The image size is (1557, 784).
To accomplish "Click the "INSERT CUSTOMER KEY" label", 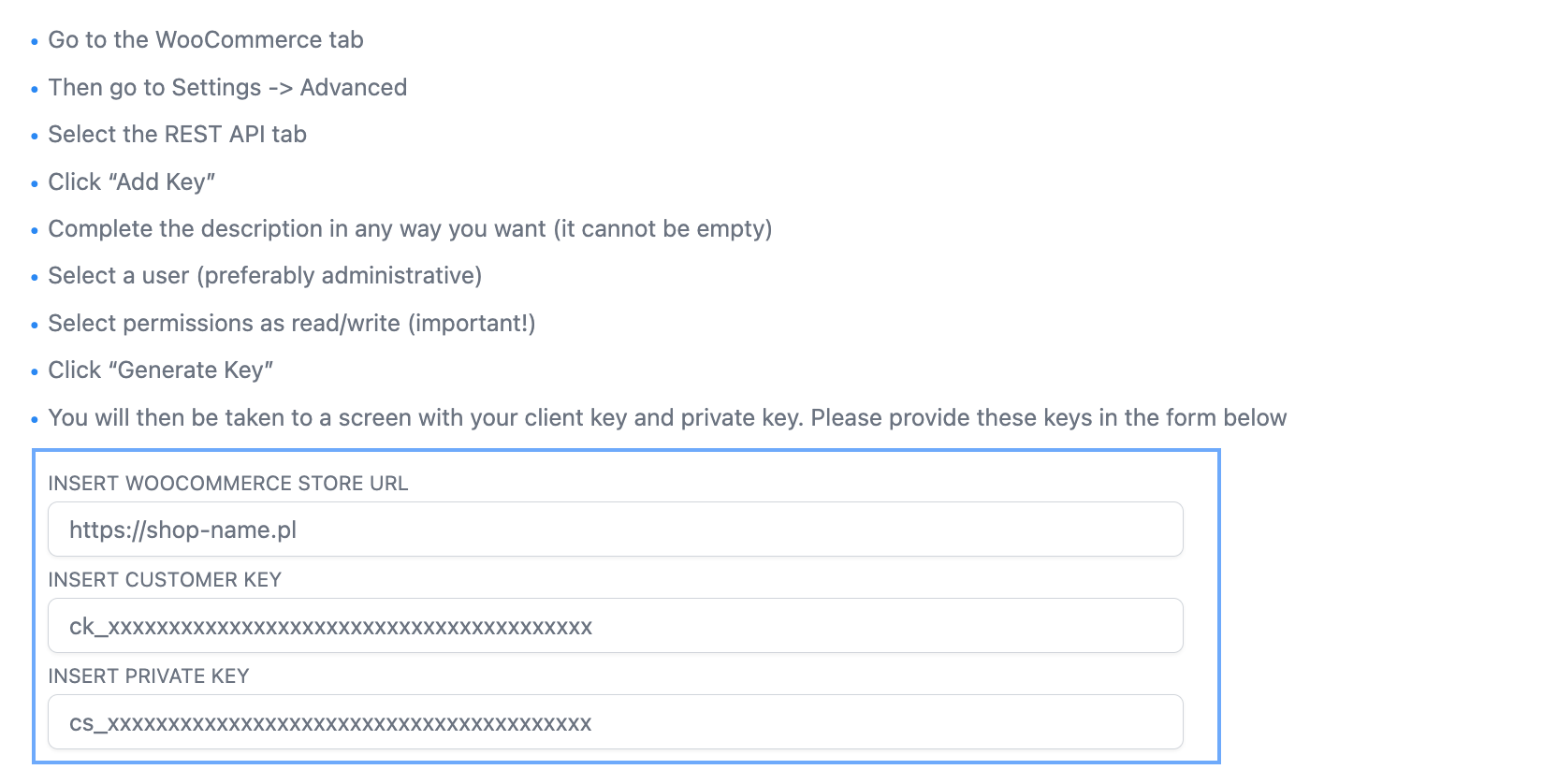I will click(165, 580).
